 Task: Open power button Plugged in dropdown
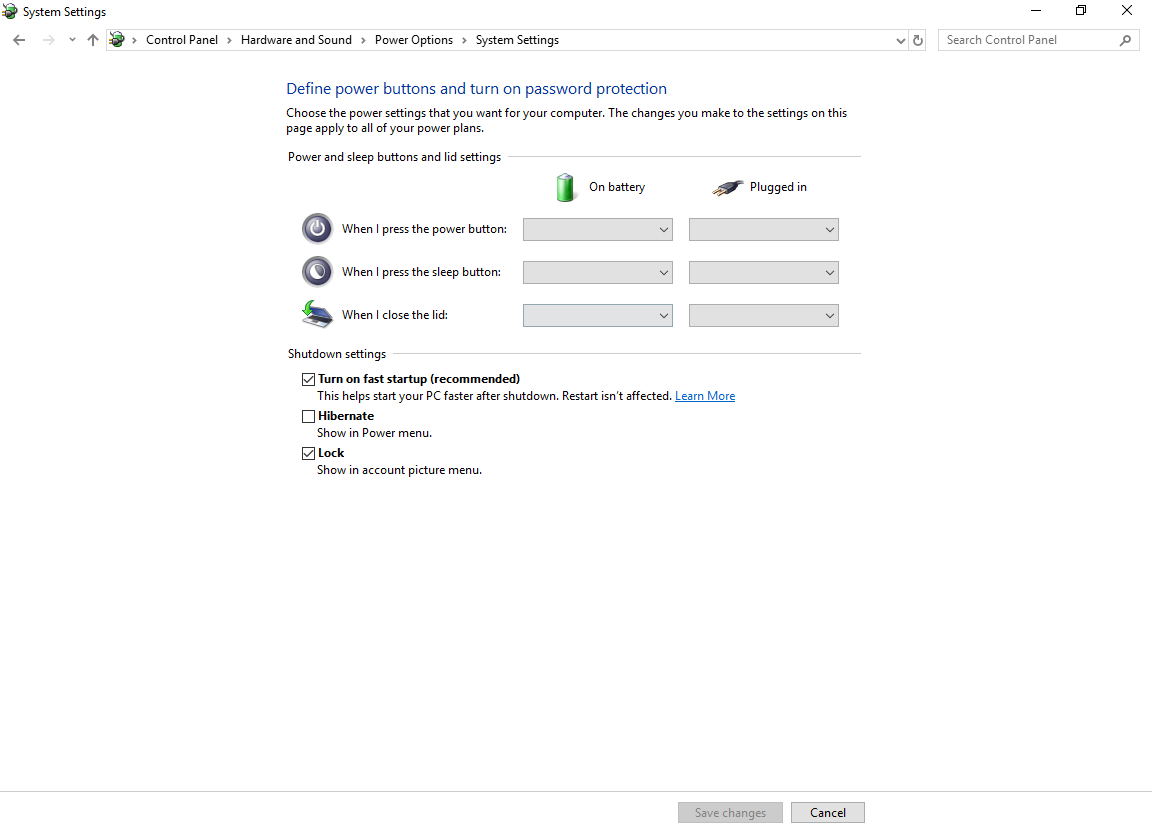(763, 229)
